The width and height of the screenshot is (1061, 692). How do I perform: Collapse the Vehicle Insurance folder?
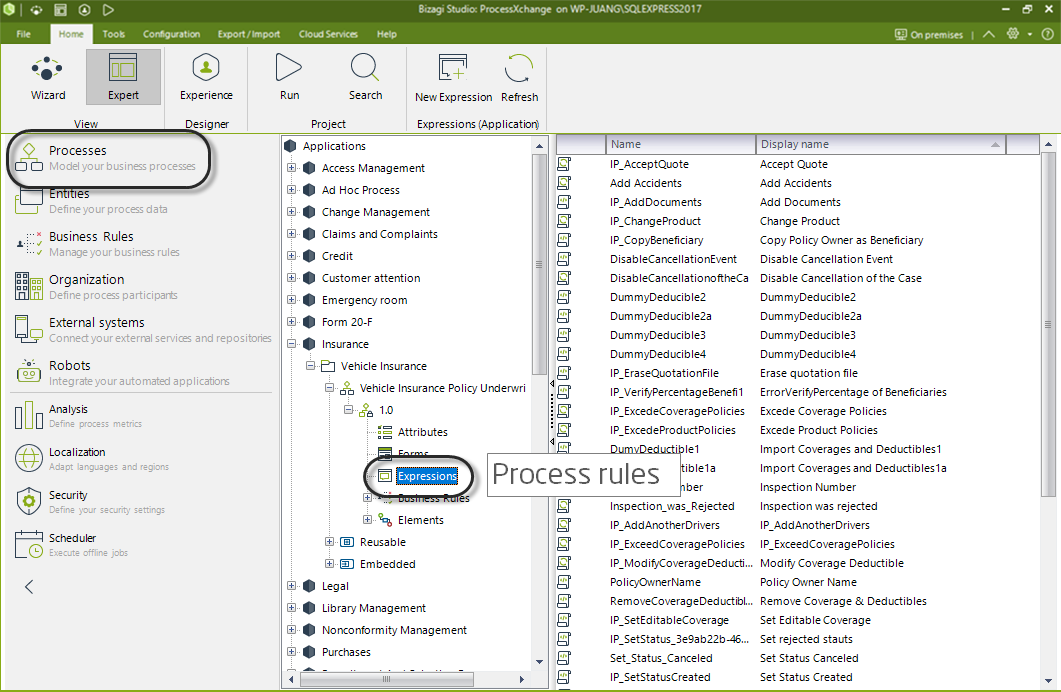[311, 366]
